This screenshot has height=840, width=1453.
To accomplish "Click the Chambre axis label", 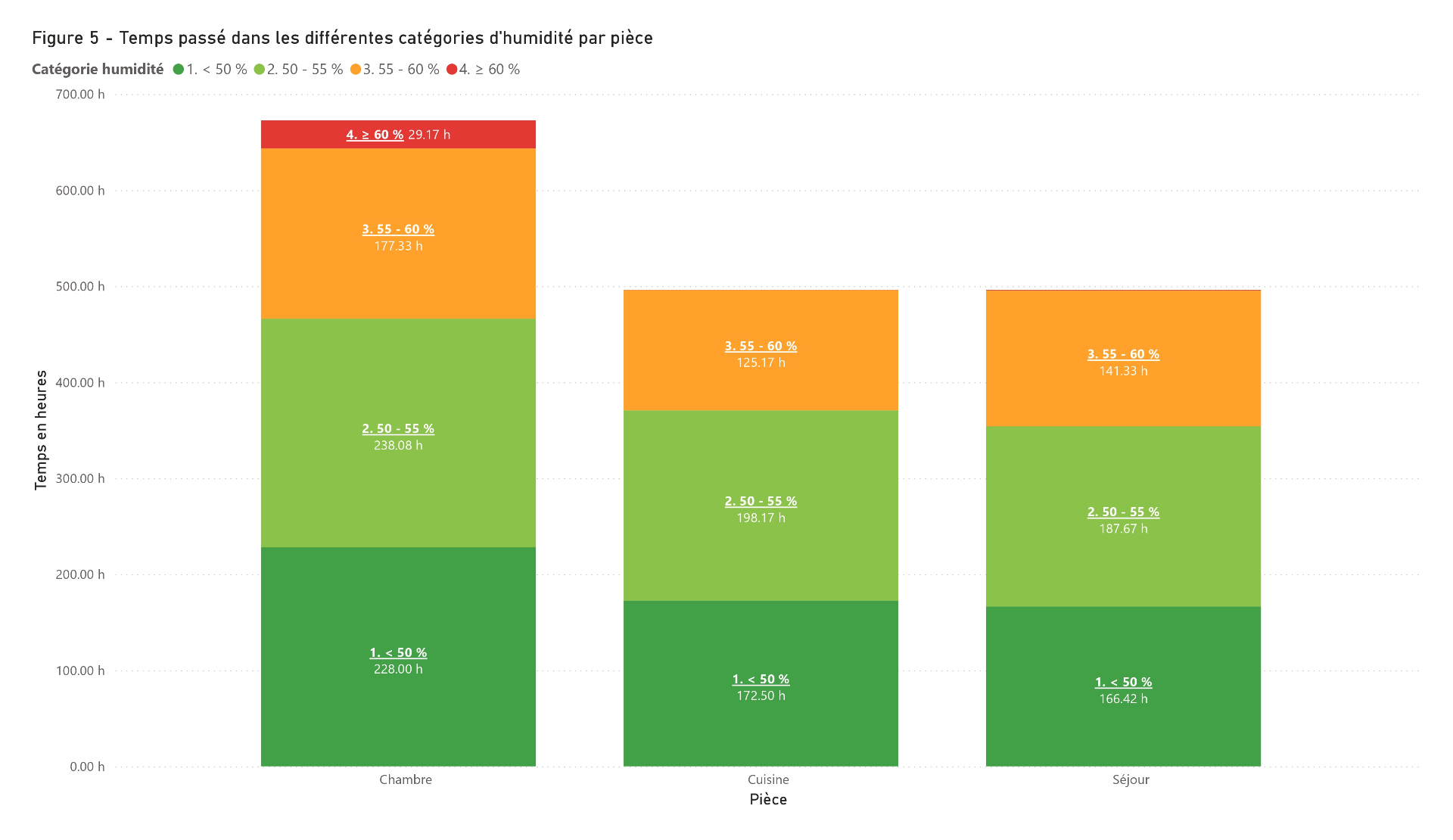I will 406,779.
